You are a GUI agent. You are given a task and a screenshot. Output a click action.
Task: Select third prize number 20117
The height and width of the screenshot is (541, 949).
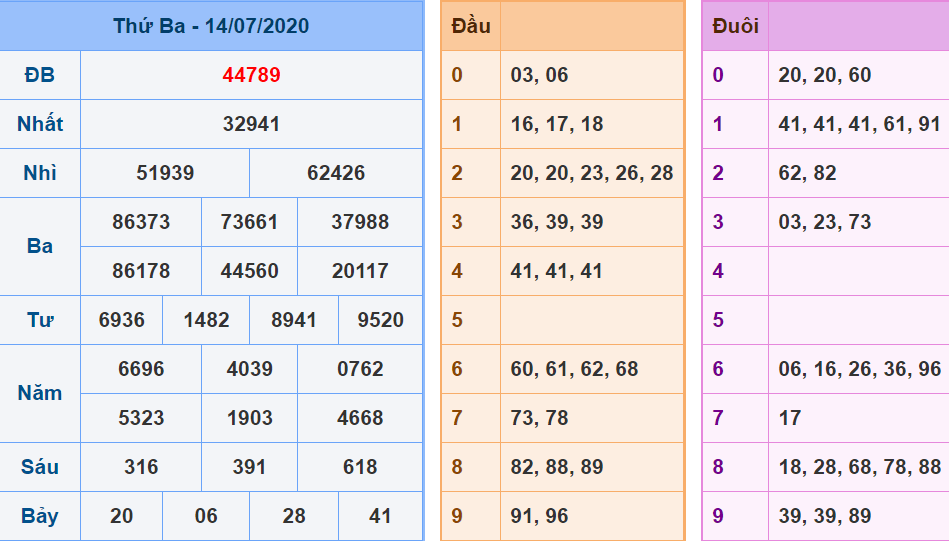360,271
